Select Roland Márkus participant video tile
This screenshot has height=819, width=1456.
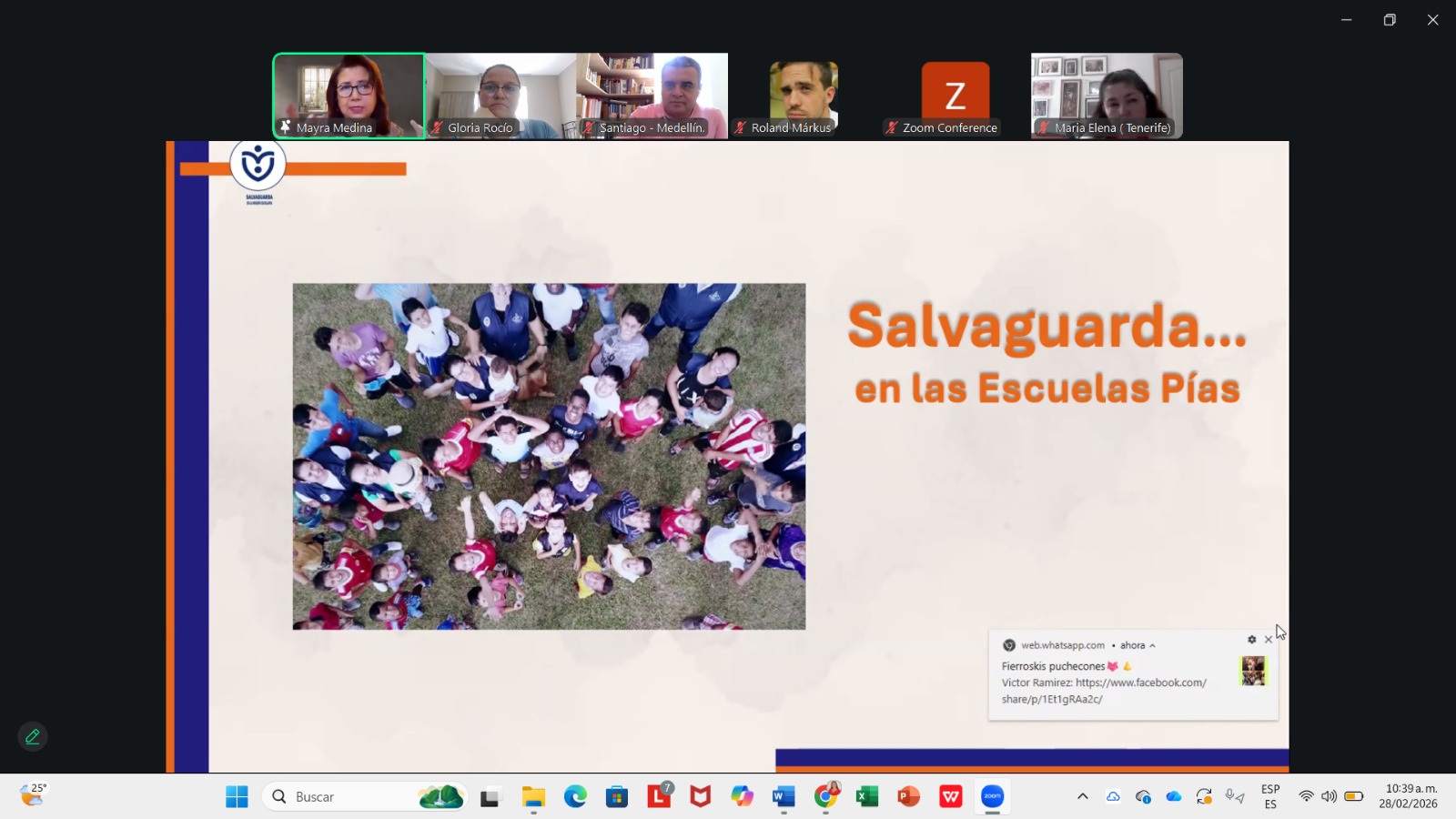point(804,96)
